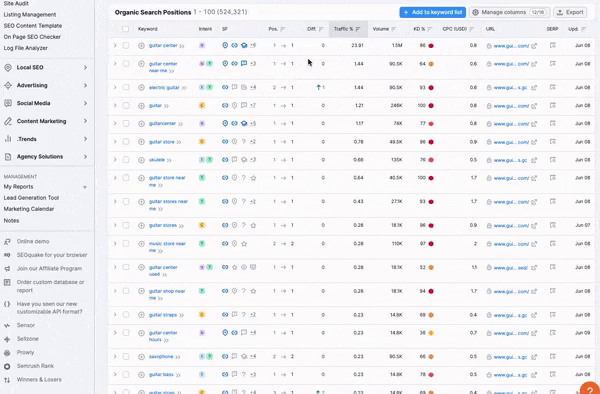
Task: Open external URL link for electric guitar row
Action: [534, 88]
